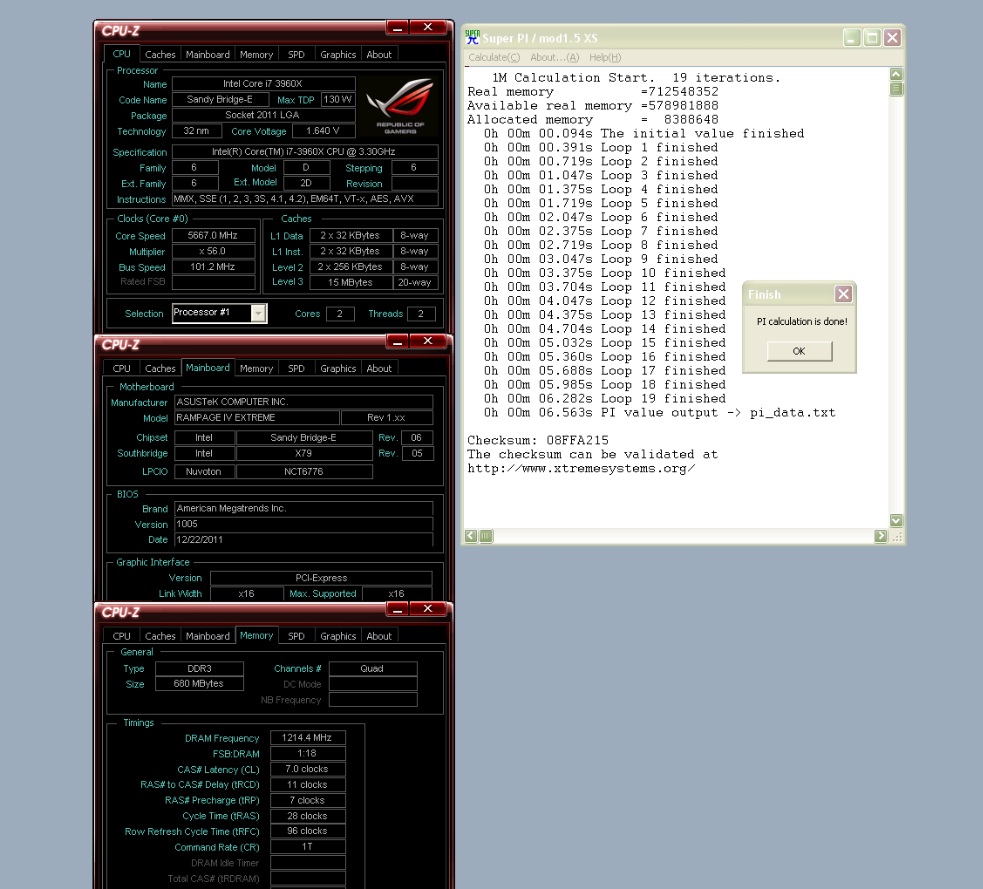Click the Southbridge X79 field
Image resolution: width=983 pixels, height=889 pixels.
point(304,453)
